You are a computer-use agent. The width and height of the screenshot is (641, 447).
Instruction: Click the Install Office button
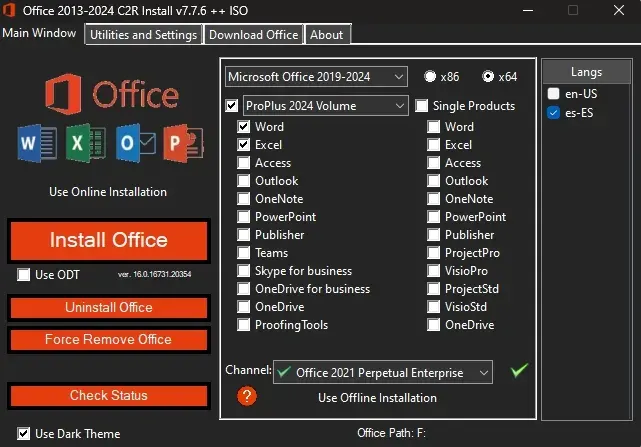pos(109,240)
